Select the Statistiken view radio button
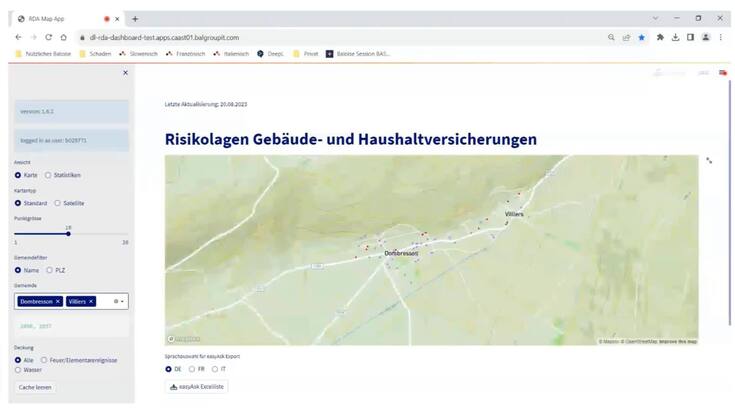The width and height of the screenshot is (735, 413). (48, 175)
